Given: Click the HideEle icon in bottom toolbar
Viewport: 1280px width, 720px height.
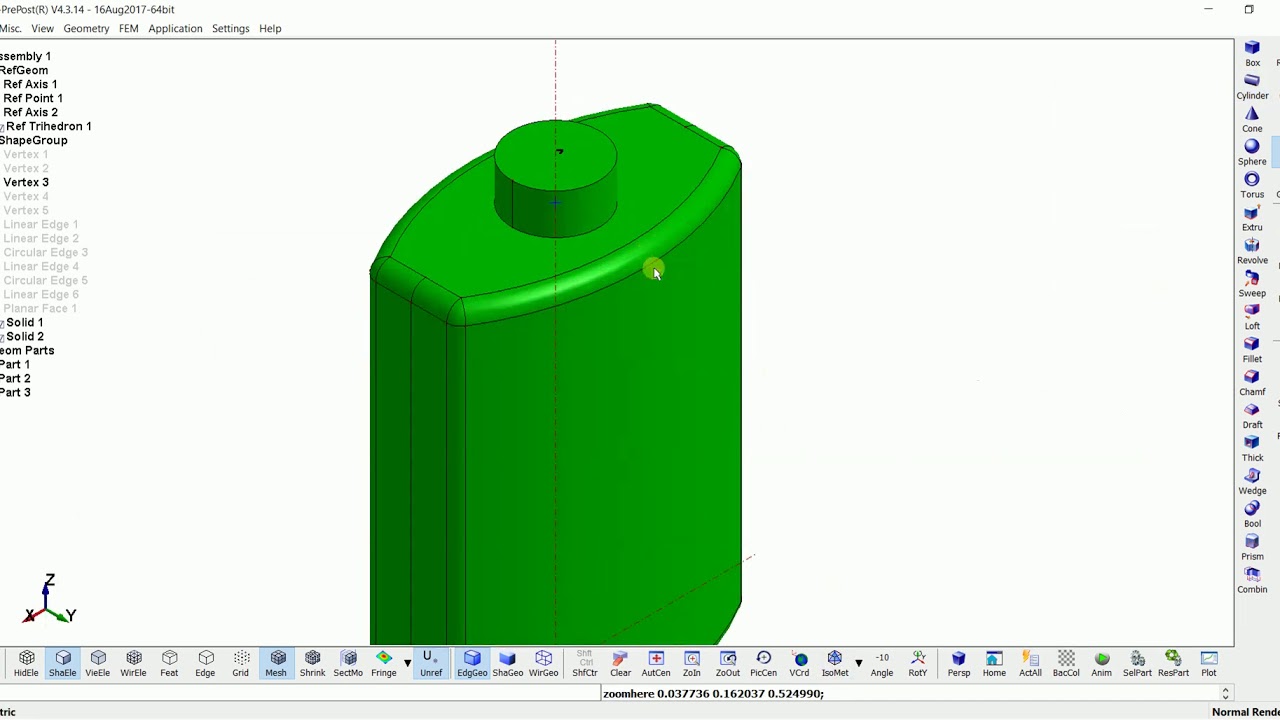Looking at the screenshot, I should point(27,664).
